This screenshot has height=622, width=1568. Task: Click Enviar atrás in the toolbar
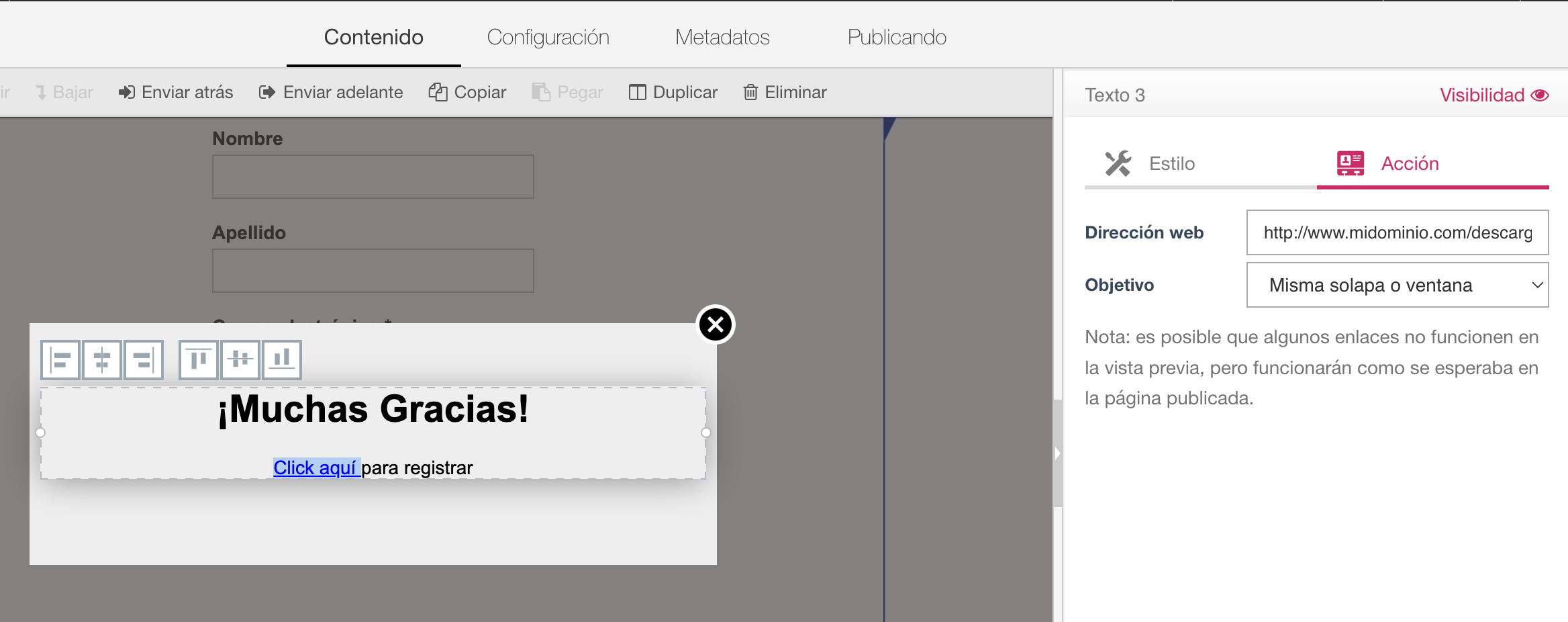point(176,92)
